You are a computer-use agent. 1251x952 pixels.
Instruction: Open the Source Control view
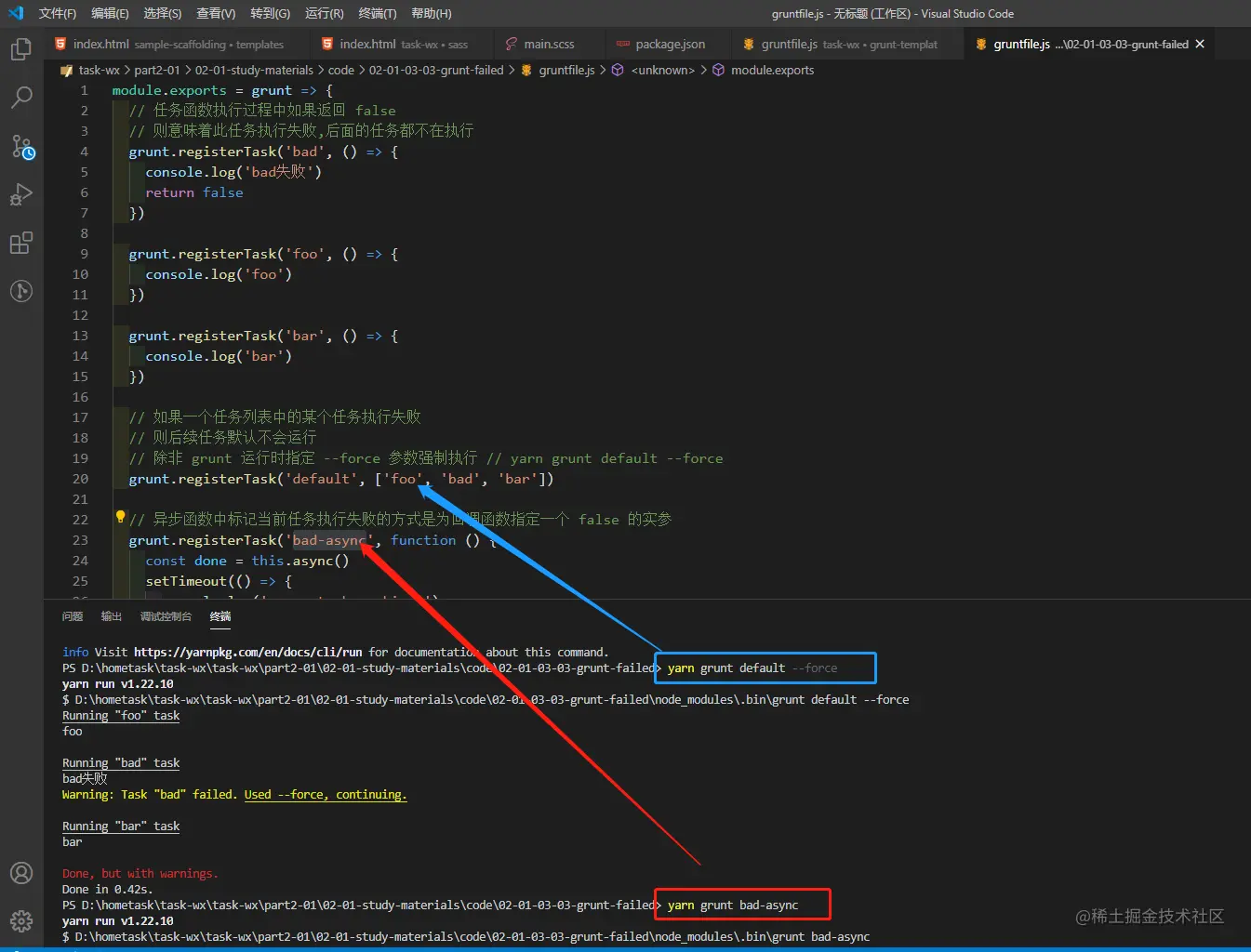(x=22, y=146)
